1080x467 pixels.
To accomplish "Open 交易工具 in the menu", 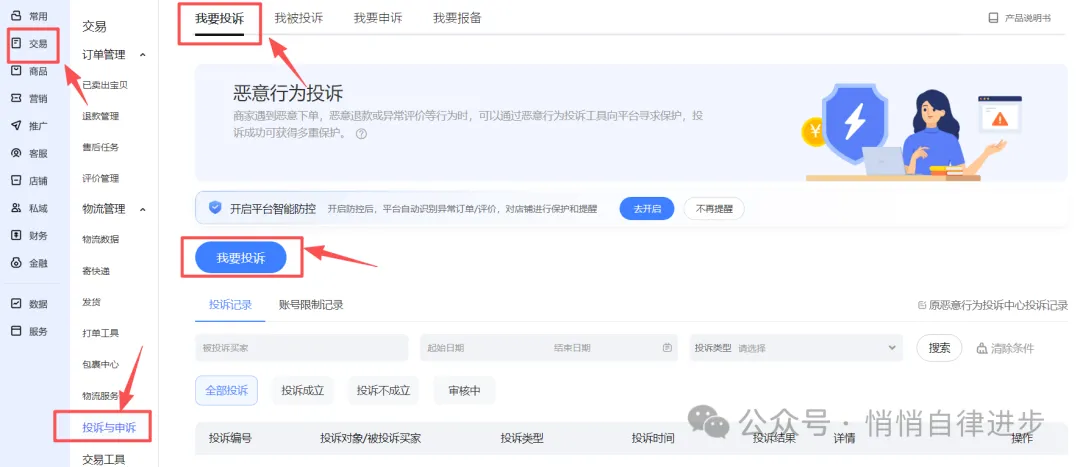I will point(103,459).
